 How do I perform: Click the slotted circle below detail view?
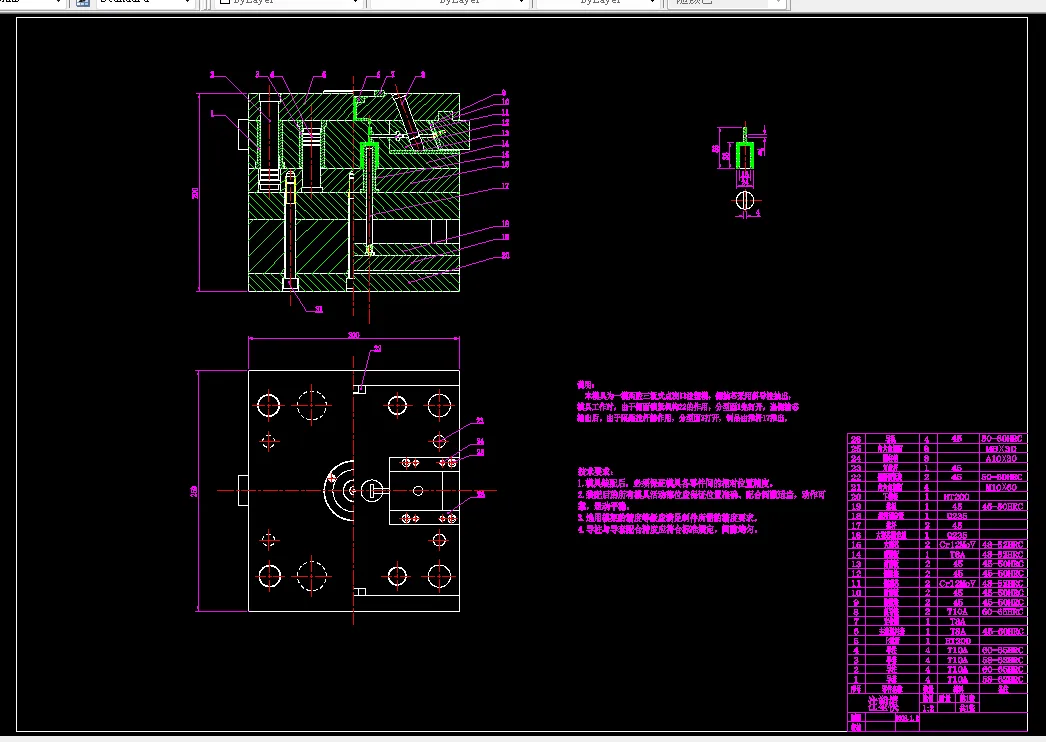click(745, 200)
